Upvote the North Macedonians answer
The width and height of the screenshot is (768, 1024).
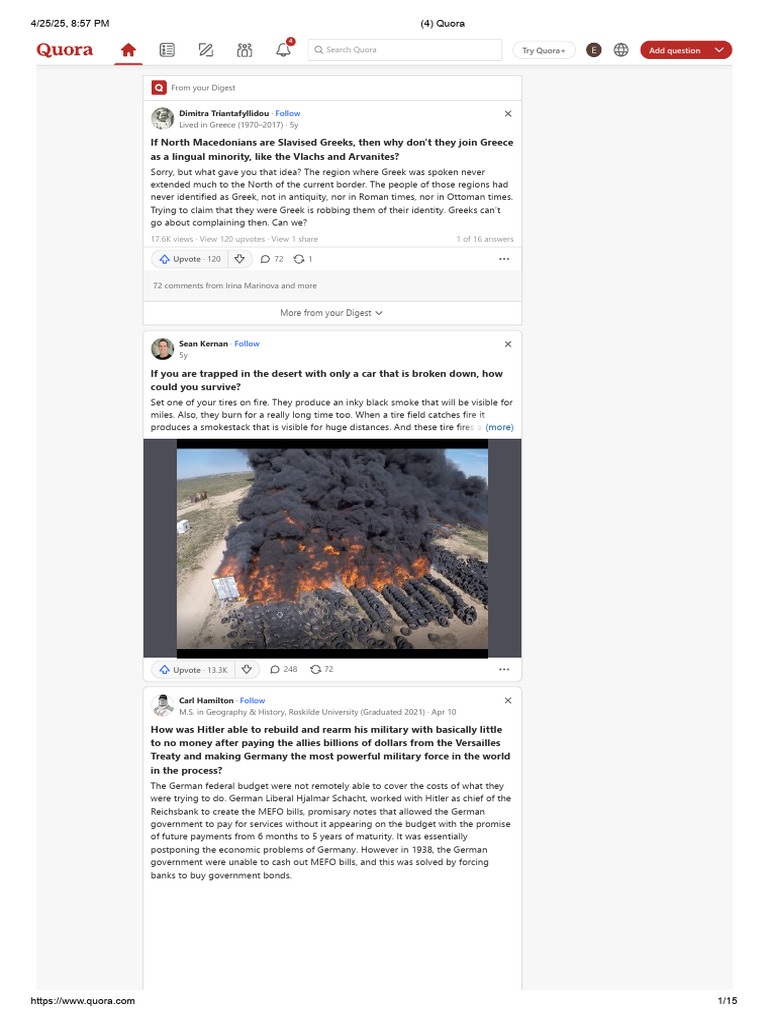[x=190, y=259]
